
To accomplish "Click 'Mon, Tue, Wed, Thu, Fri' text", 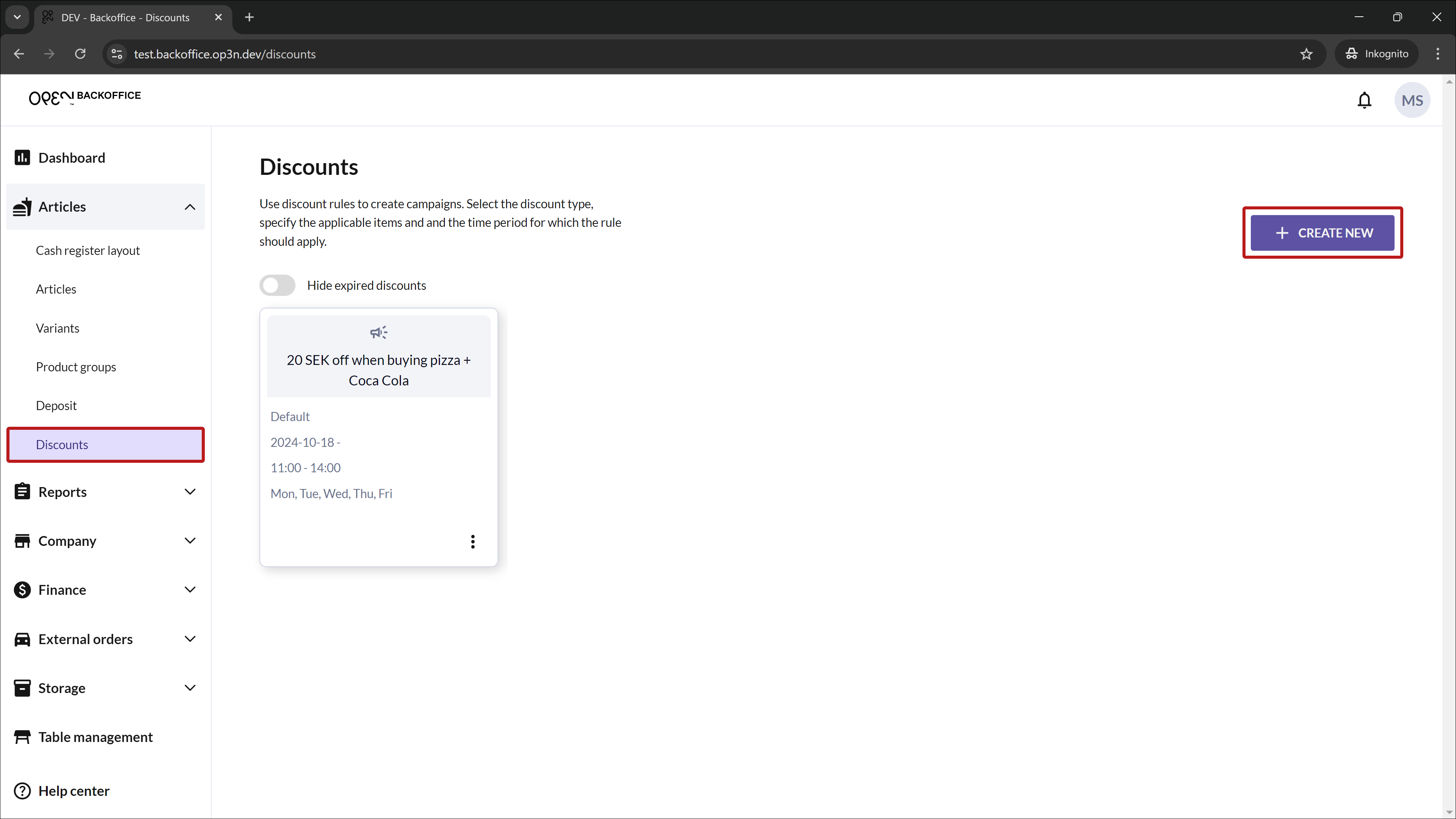I will [x=331, y=494].
